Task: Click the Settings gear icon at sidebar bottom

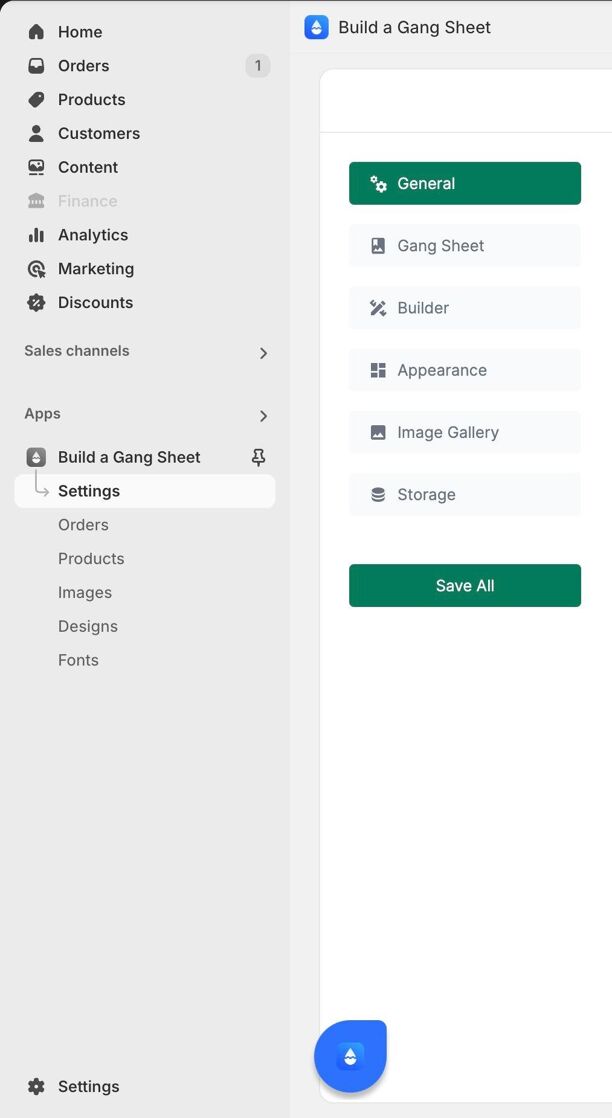Action: (36, 1087)
